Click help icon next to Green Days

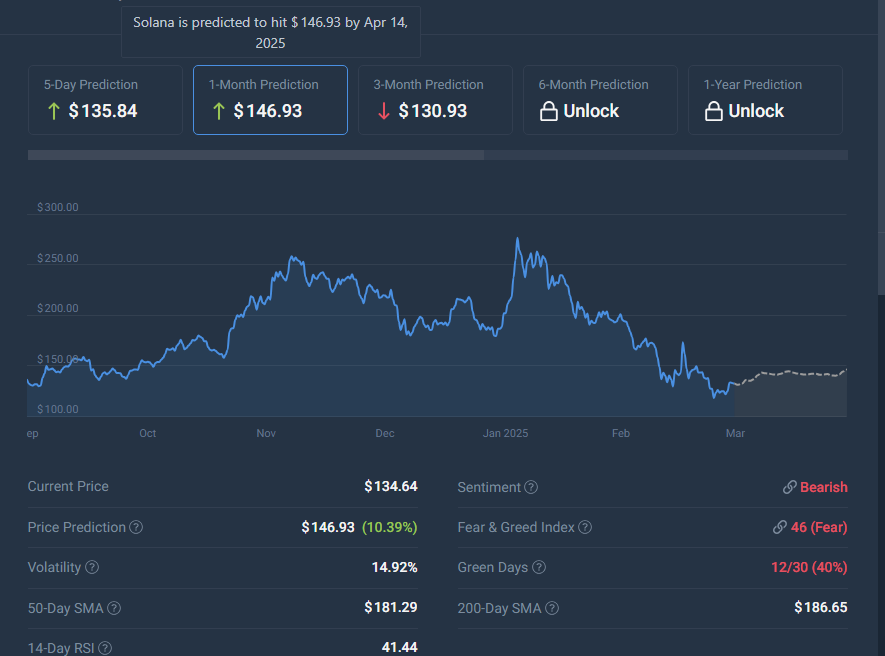[x=538, y=567]
